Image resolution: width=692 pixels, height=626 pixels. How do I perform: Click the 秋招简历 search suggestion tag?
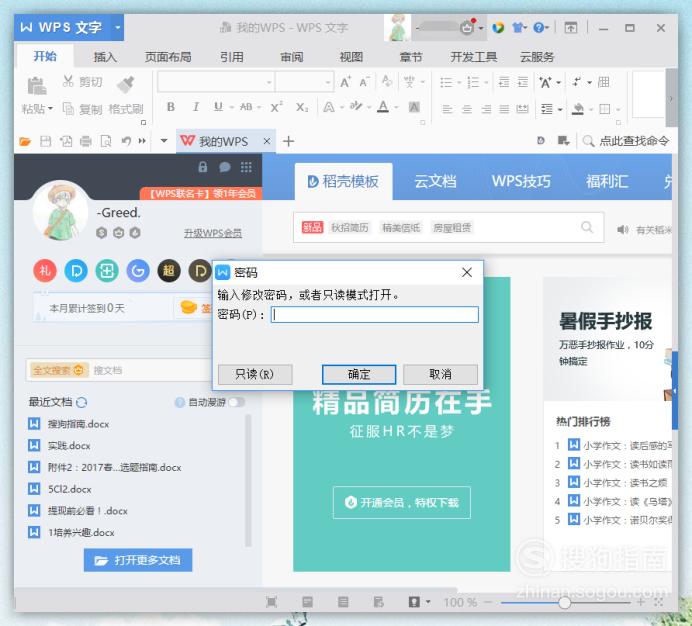click(350, 228)
